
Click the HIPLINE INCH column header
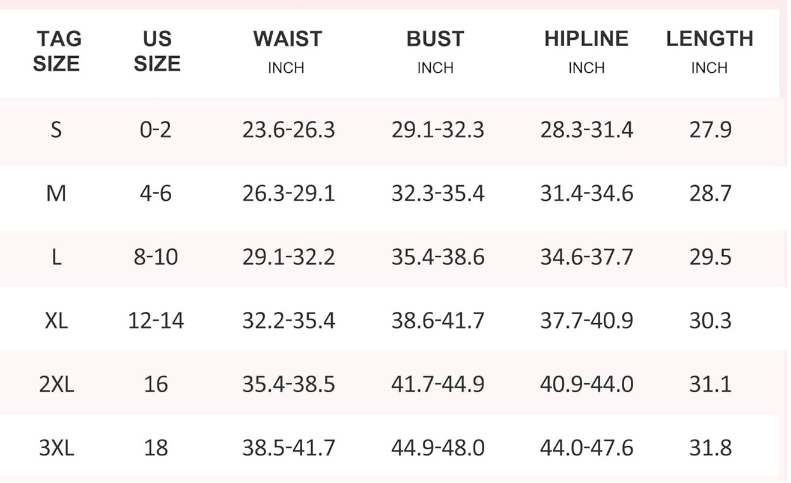(586, 52)
